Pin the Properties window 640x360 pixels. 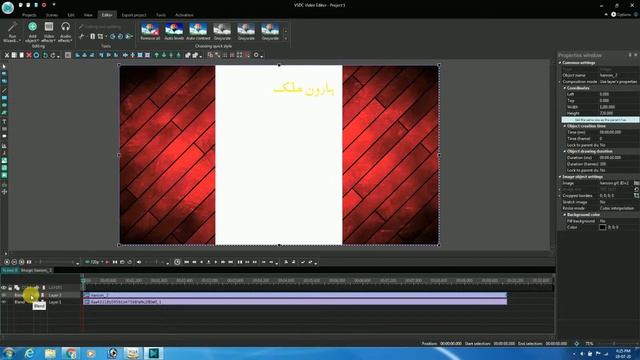[x=630, y=55]
